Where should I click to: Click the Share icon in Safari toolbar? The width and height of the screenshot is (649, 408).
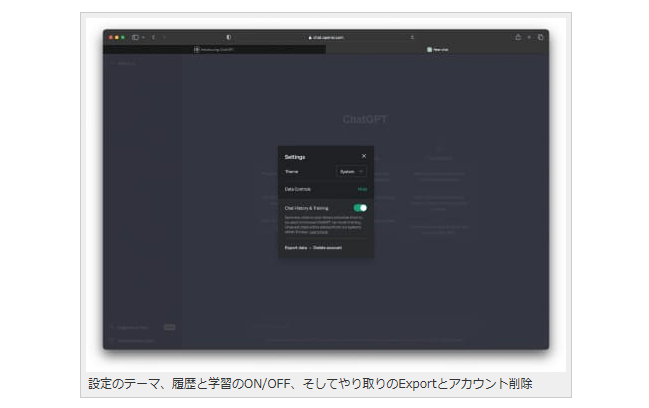pyautogui.click(x=518, y=37)
